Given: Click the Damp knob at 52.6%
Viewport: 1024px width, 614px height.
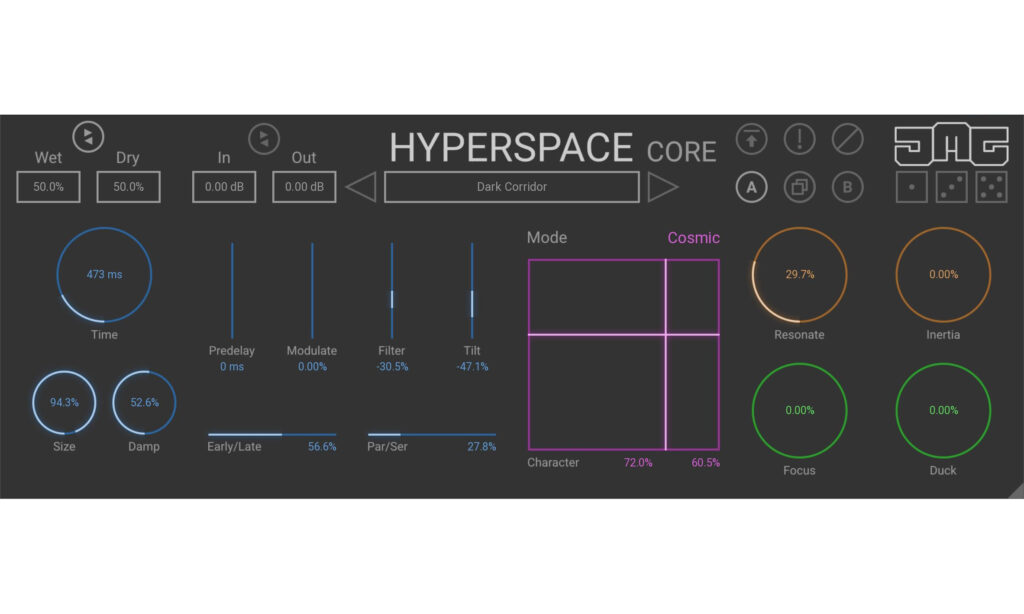Looking at the screenshot, I should pos(144,402).
